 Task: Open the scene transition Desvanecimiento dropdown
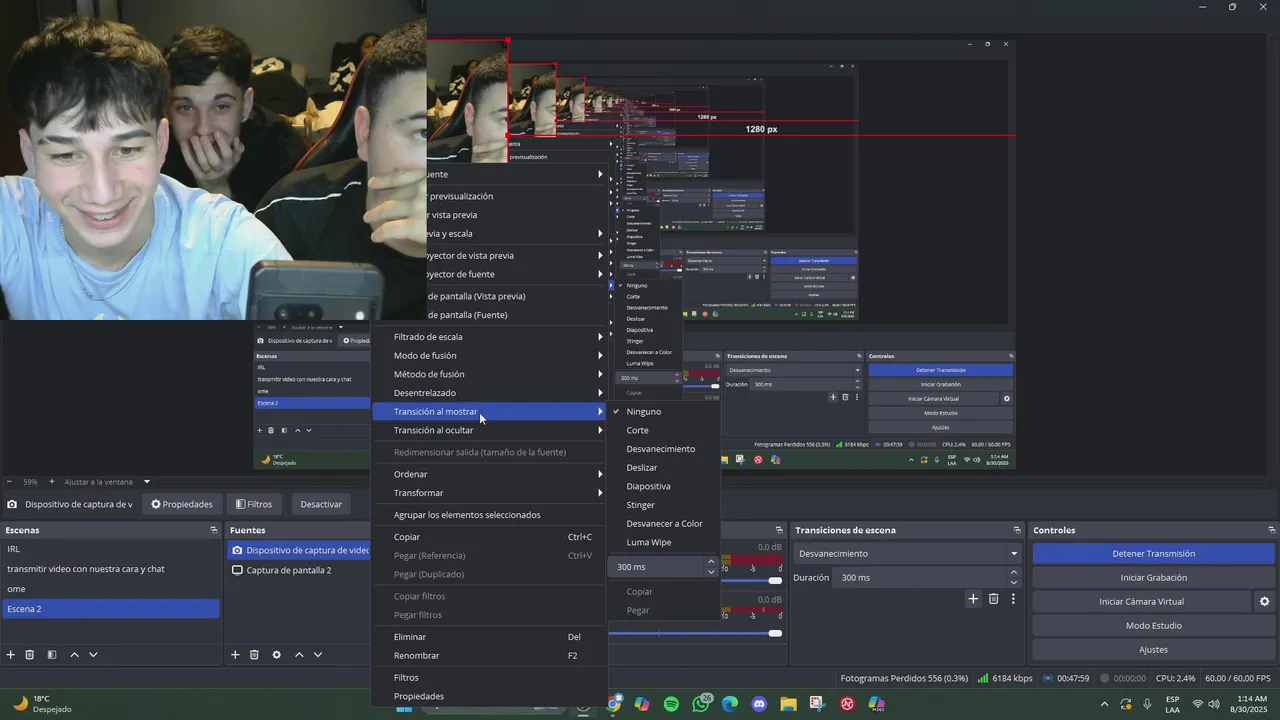point(908,554)
